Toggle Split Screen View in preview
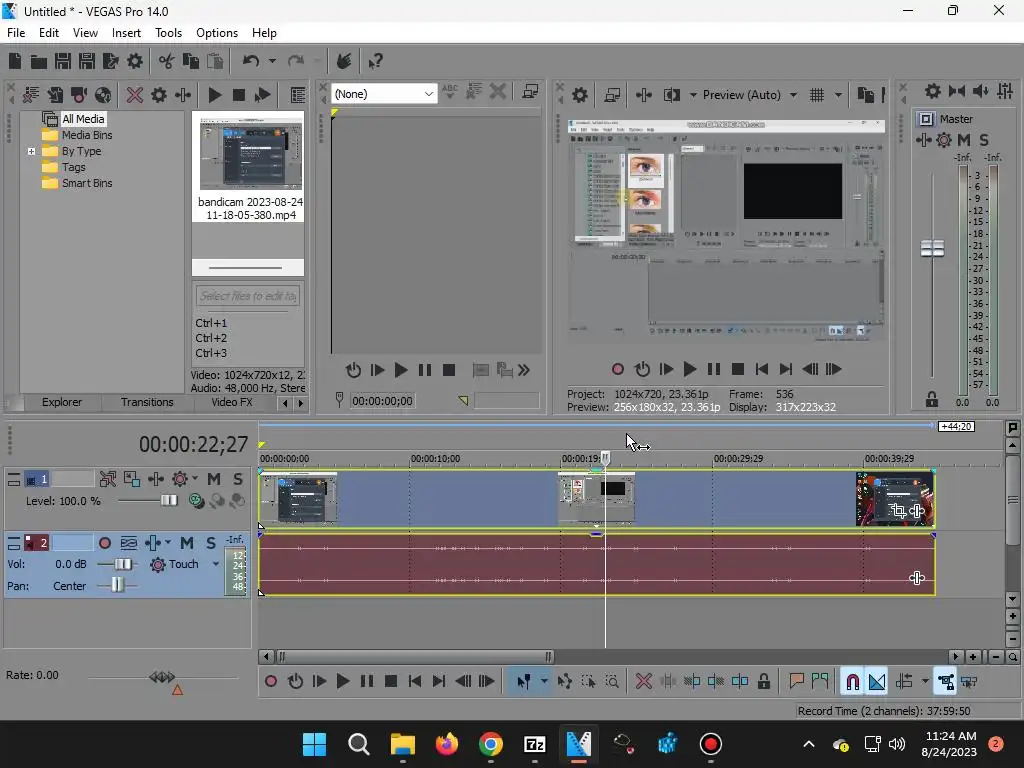This screenshot has width=1024, height=768. coord(671,95)
